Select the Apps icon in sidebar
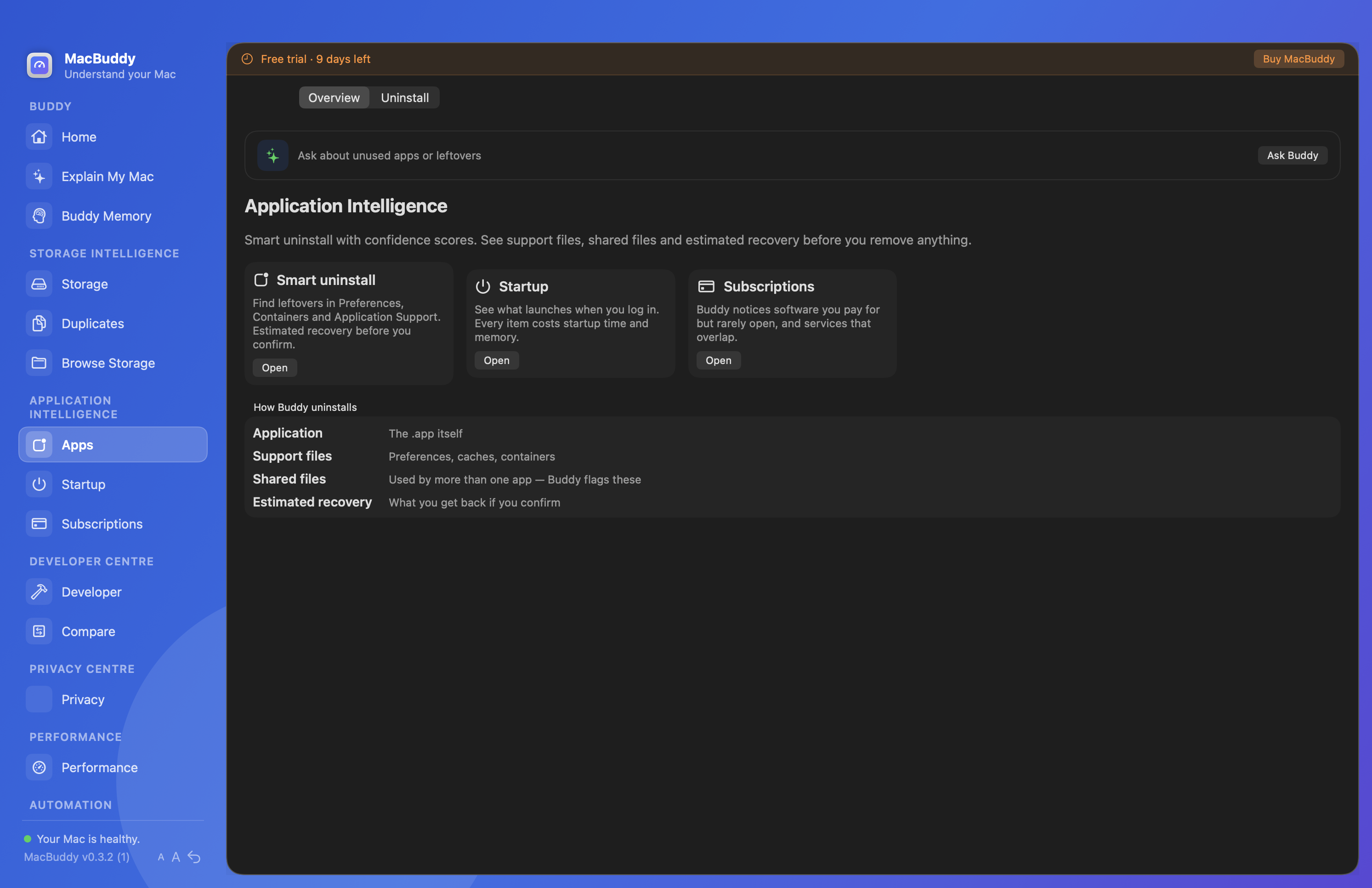The height and width of the screenshot is (888, 1372). point(39,444)
